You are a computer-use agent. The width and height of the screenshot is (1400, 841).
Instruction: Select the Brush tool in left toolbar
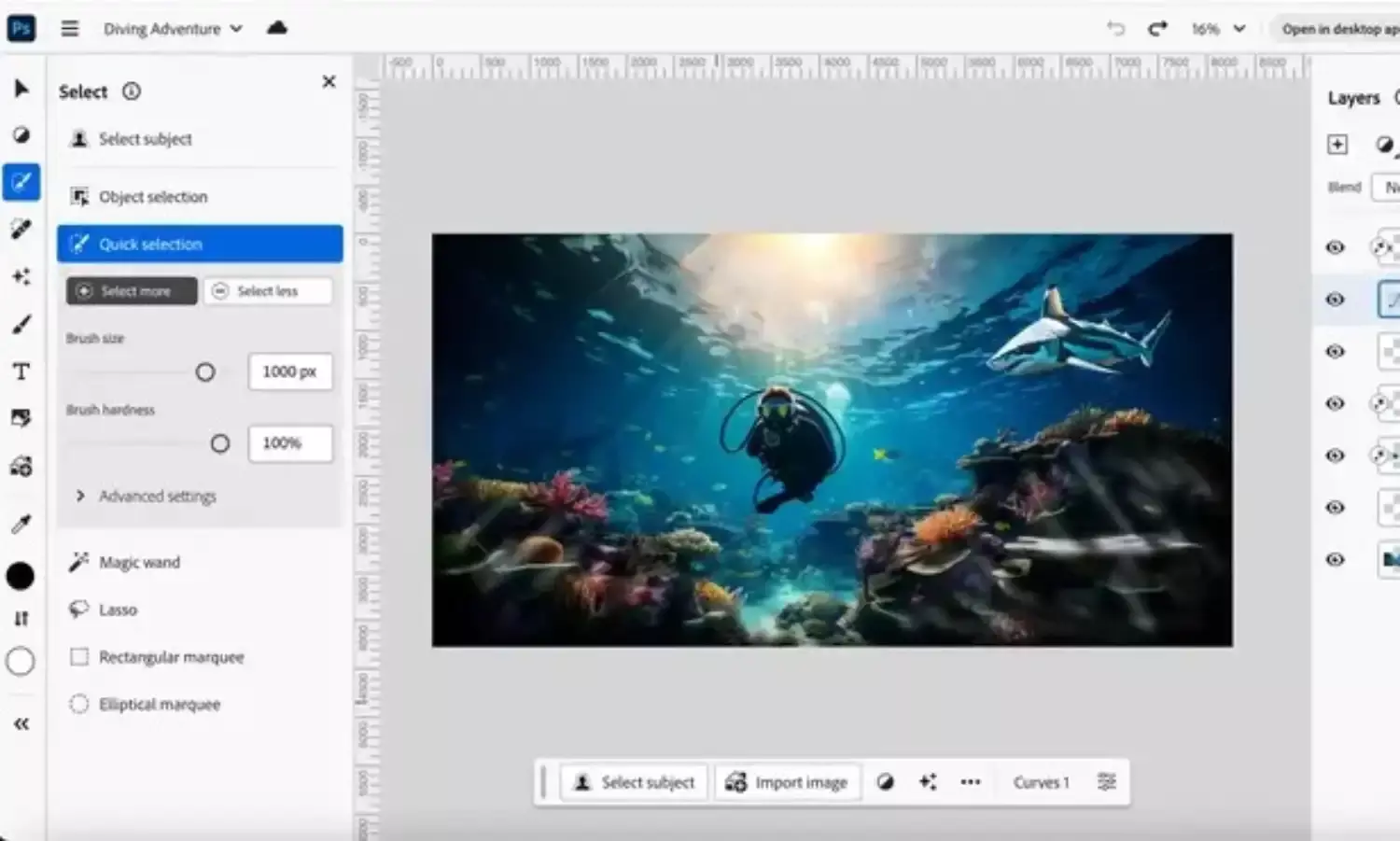pyautogui.click(x=21, y=325)
